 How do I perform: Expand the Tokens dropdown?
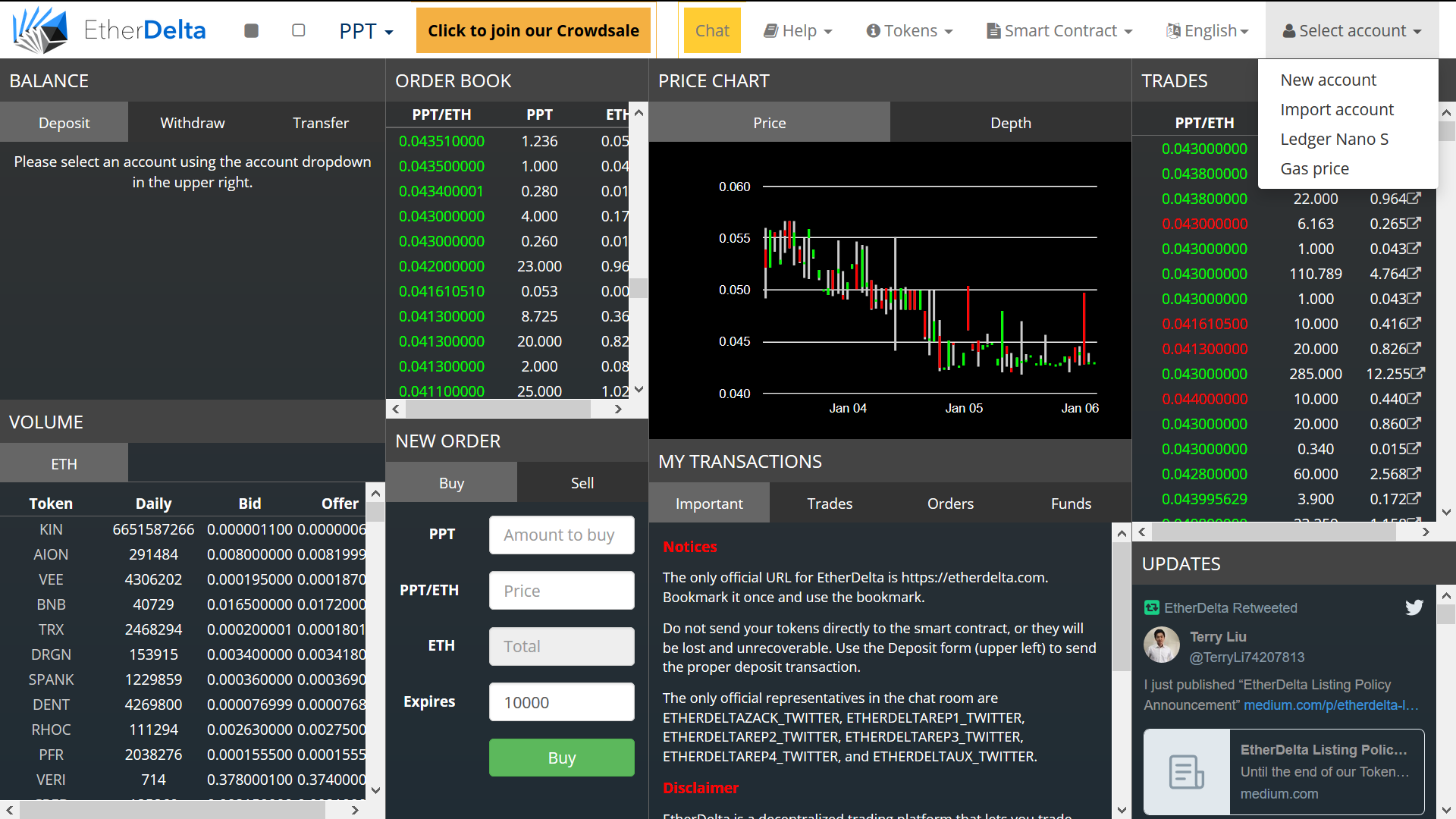(909, 31)
